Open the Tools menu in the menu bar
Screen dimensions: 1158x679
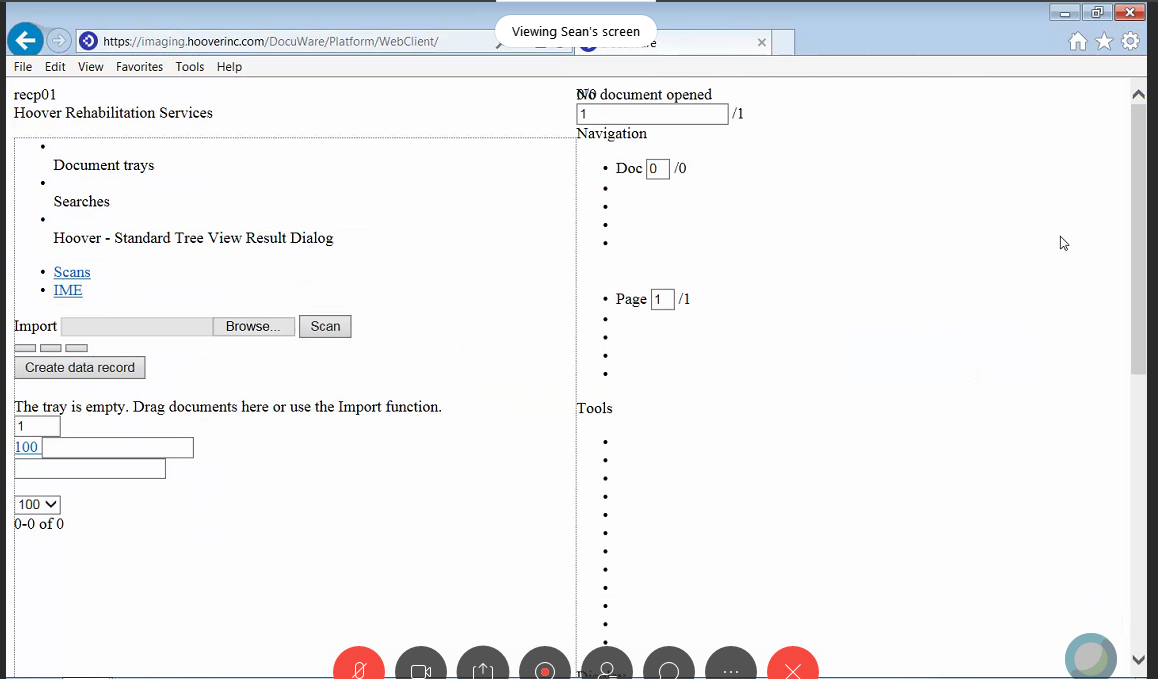click(189, 67)
